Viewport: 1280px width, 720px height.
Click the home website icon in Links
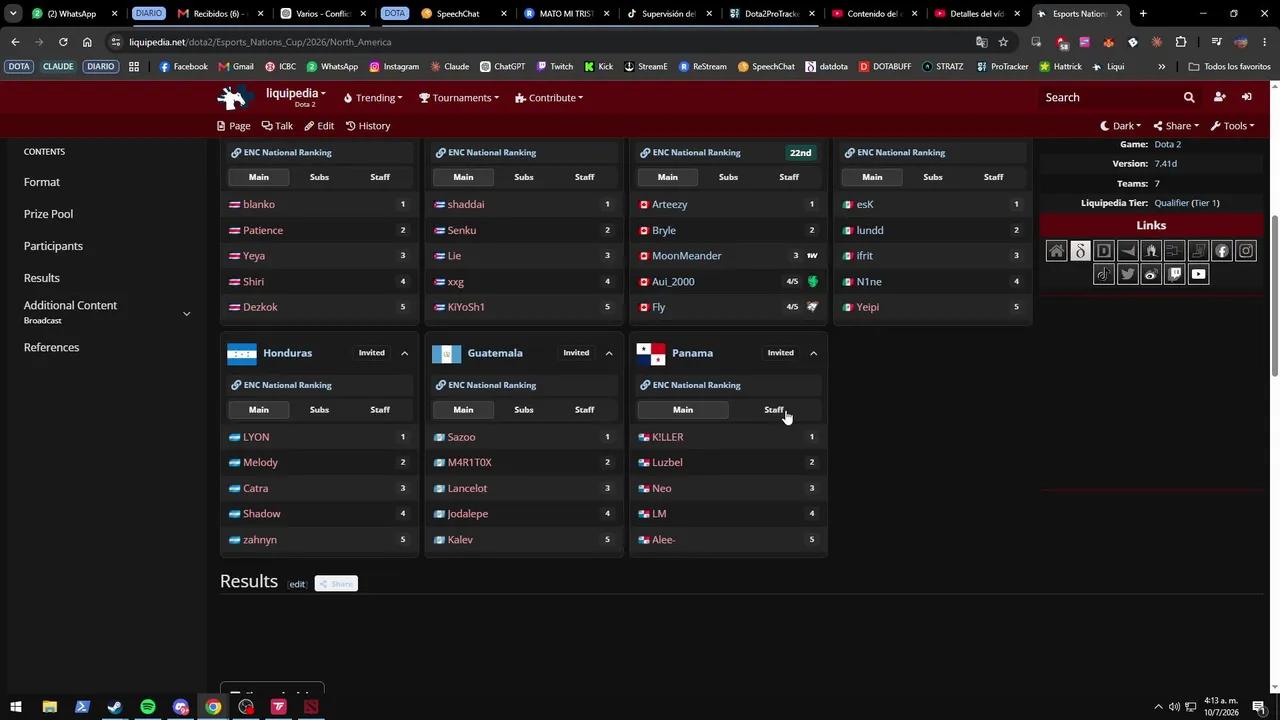[1056, 251]
